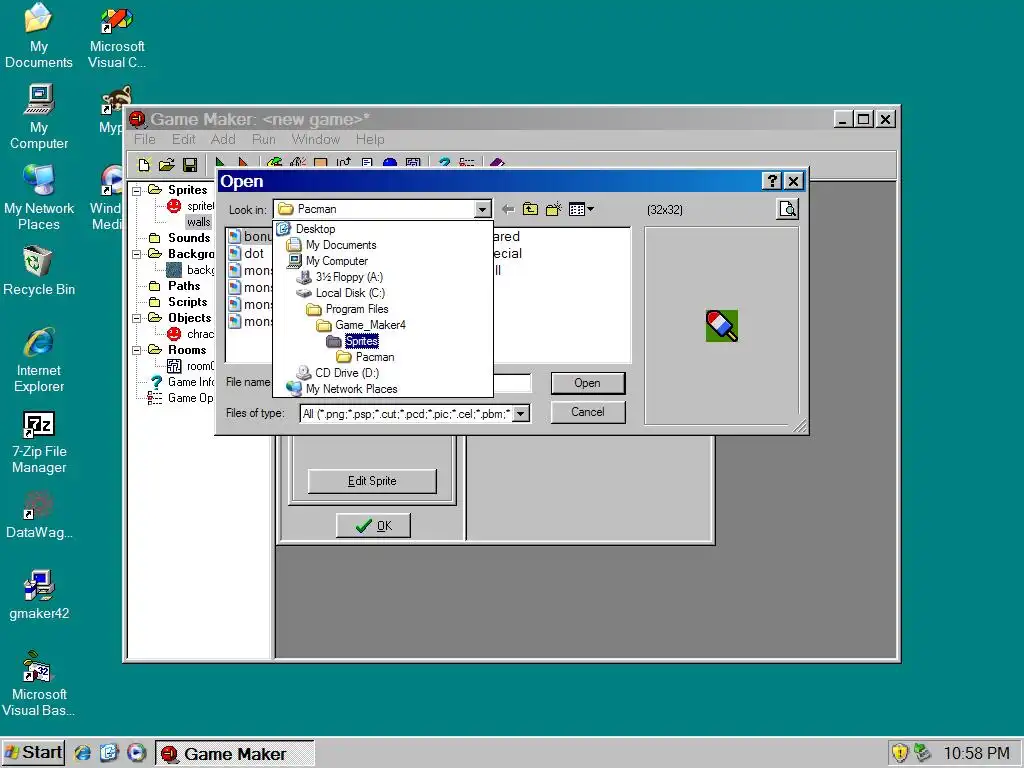Click the red Debug run toolbar arrow
This screenshot has height=768, width=1024.
[x=243, y=163]
